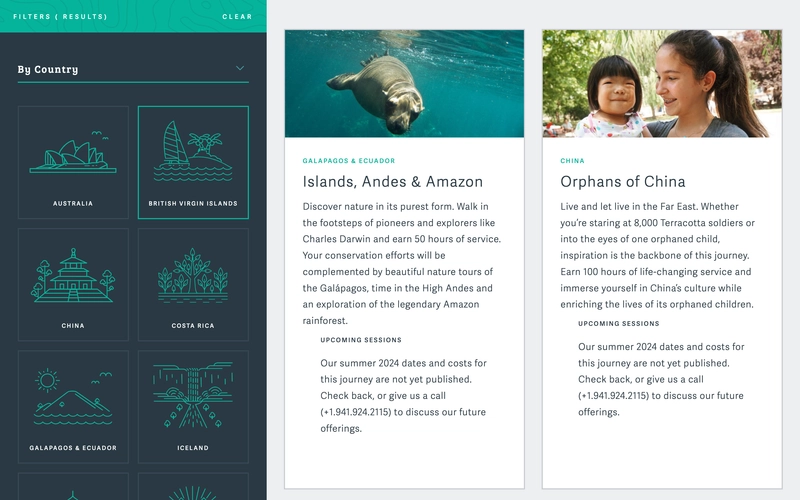Viewport: 800px width, 500px height.
Task: Click the phone number in Islands, Andes card
Action: 356,412
